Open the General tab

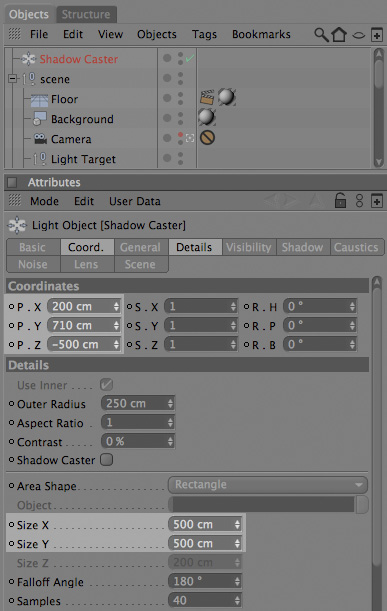point(140,247)
